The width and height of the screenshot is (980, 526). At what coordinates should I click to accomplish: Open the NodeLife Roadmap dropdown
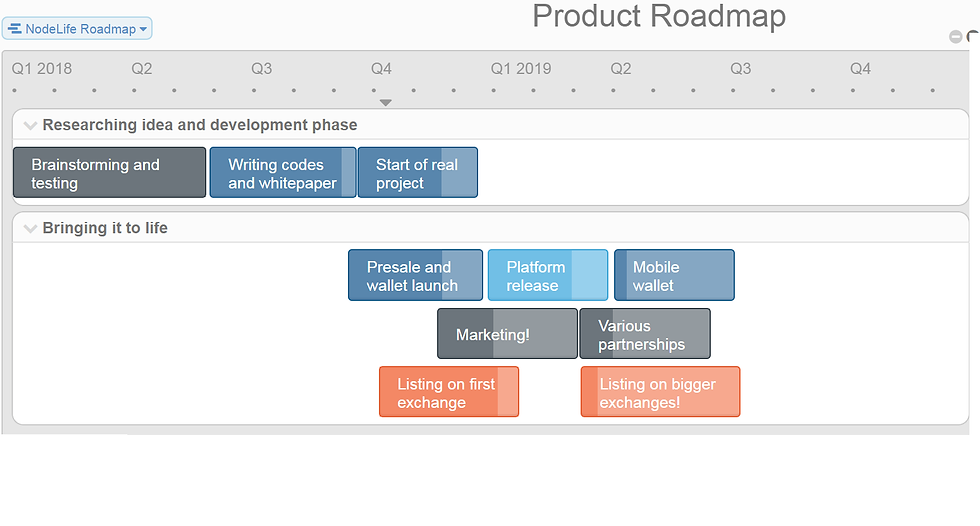pyautogui.click(x=77, y=29)
